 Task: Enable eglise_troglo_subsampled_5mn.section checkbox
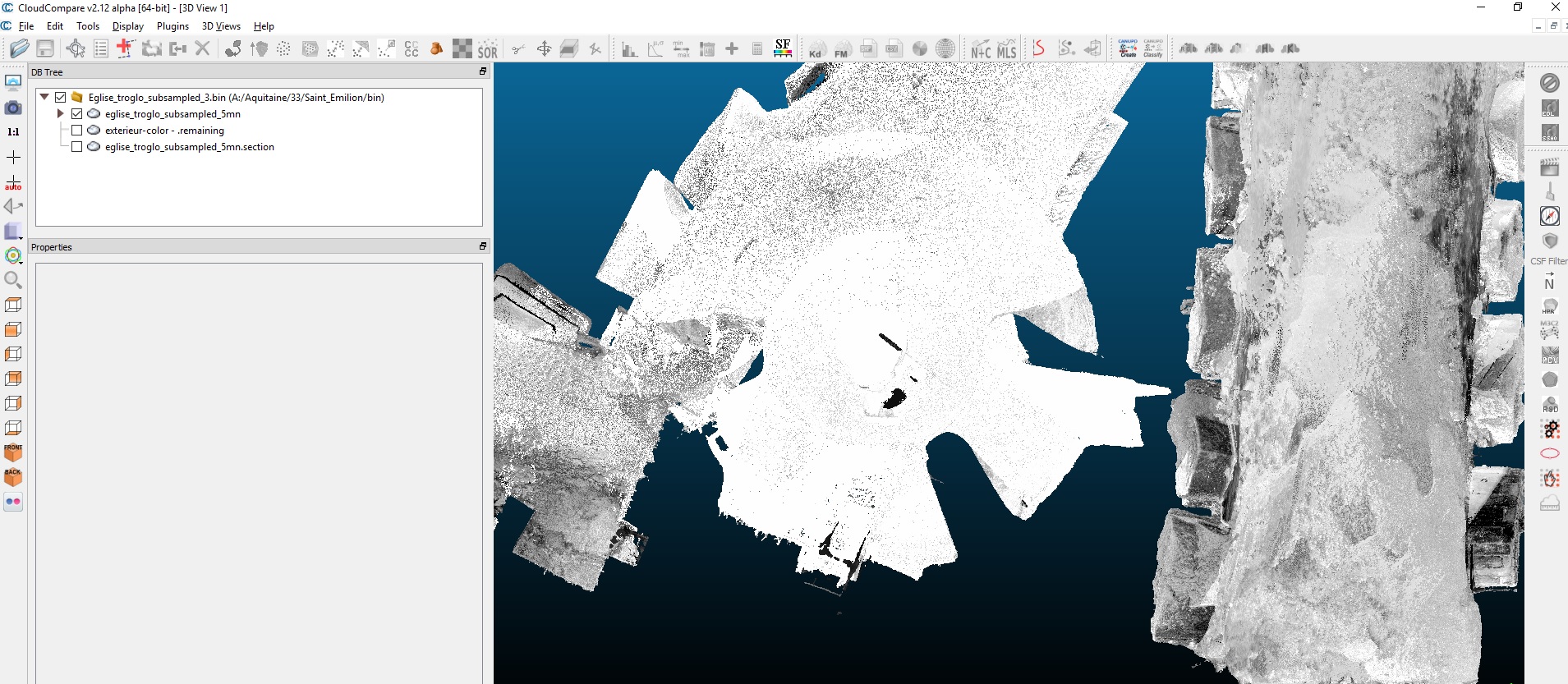coord(76,146)
